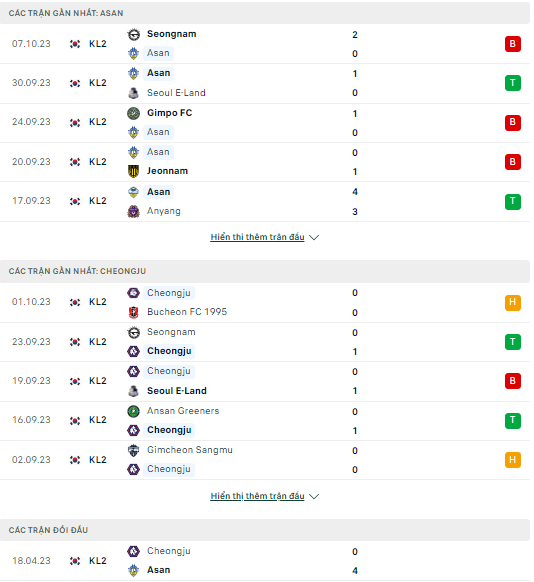The width and height of the screenshot is (534, 582).
Task: Open 'Hiển thị thêm trận đấu' under Asan
Action: pyautogui.click(x=258, y=237)
